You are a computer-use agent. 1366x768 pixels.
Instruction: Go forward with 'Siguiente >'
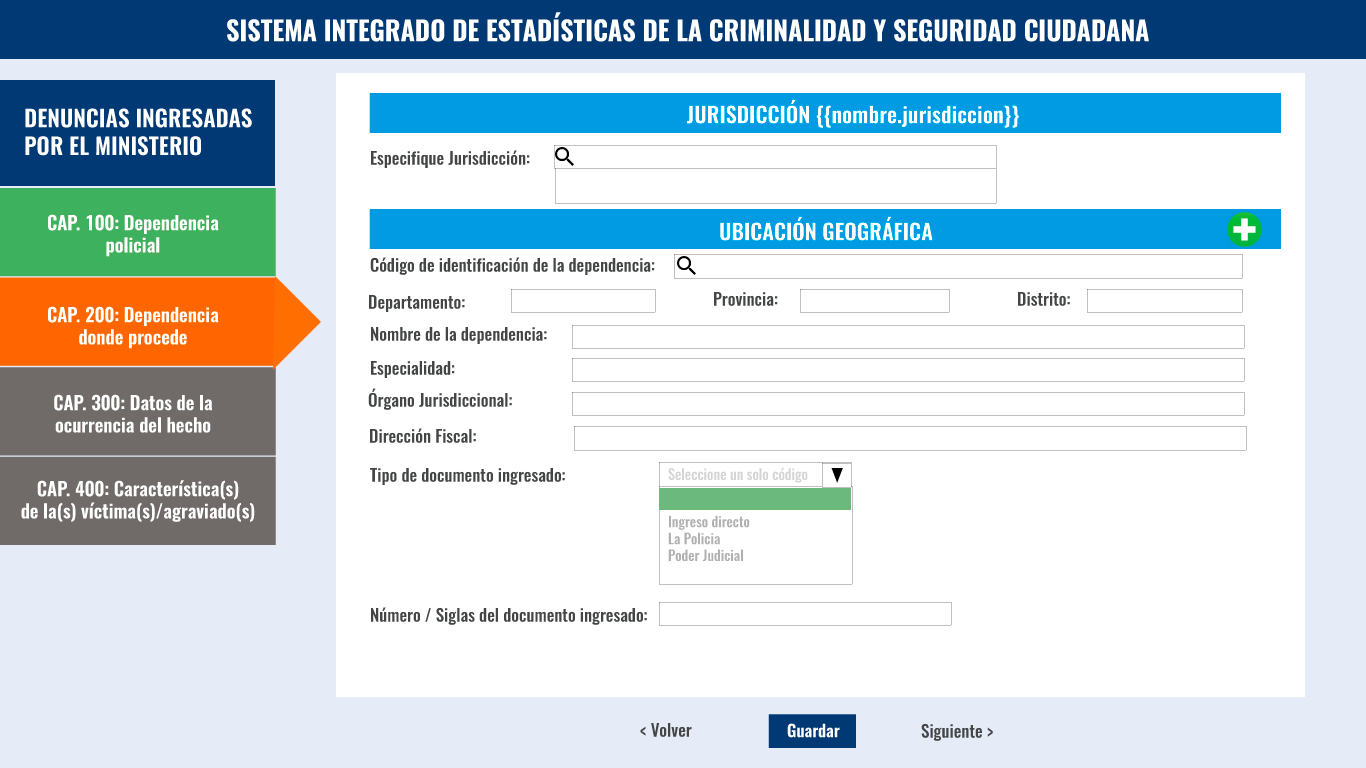point(957,731)
